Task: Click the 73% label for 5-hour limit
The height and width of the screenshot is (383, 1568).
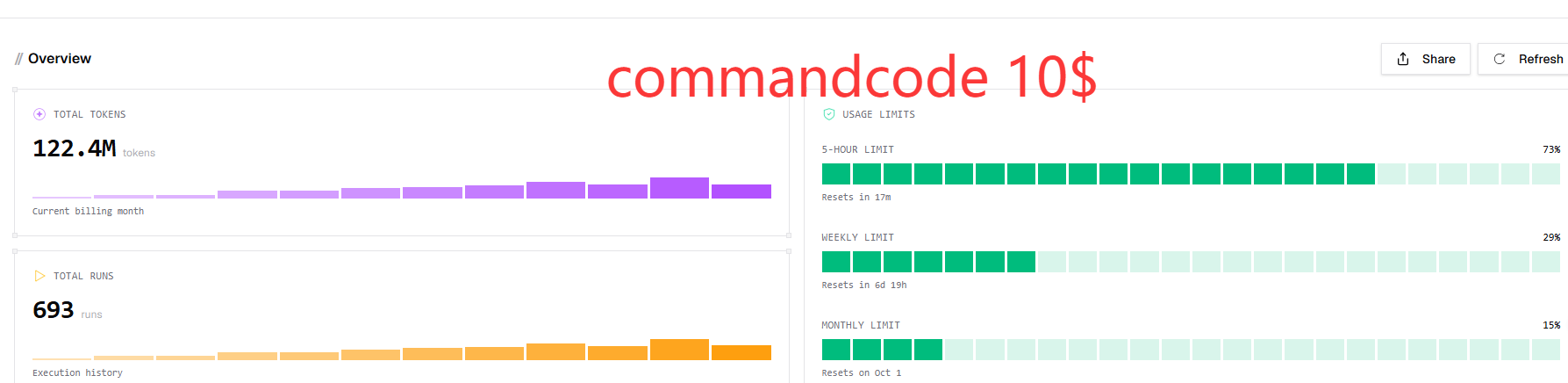Action: (x=1551, y=149)
